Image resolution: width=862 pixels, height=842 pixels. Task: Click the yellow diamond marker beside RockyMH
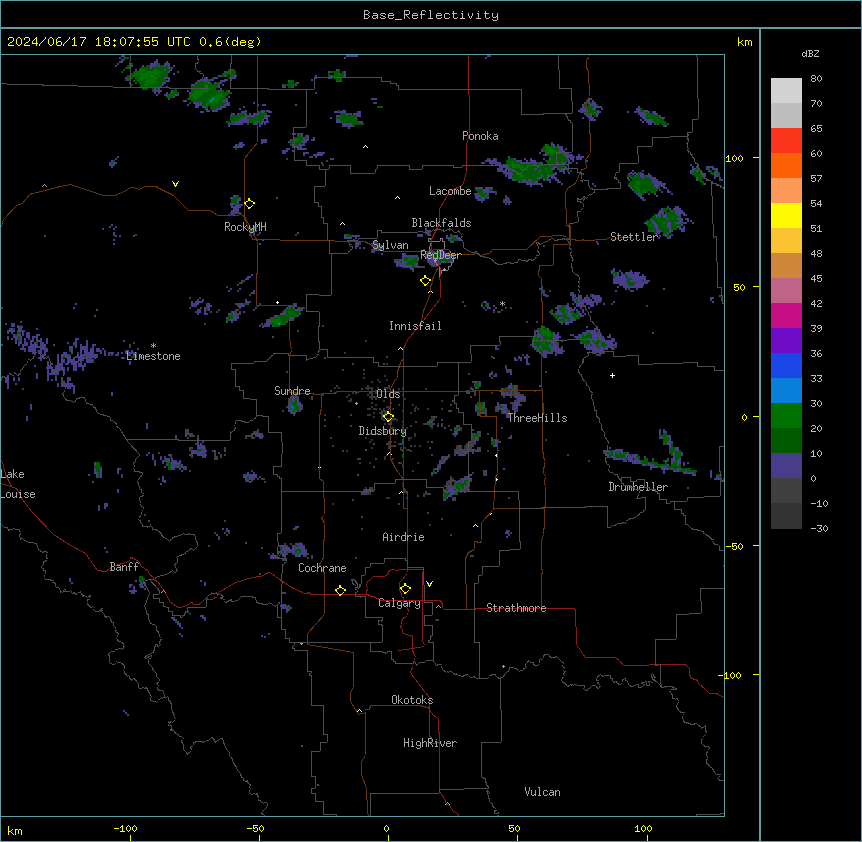coord(250,204)
